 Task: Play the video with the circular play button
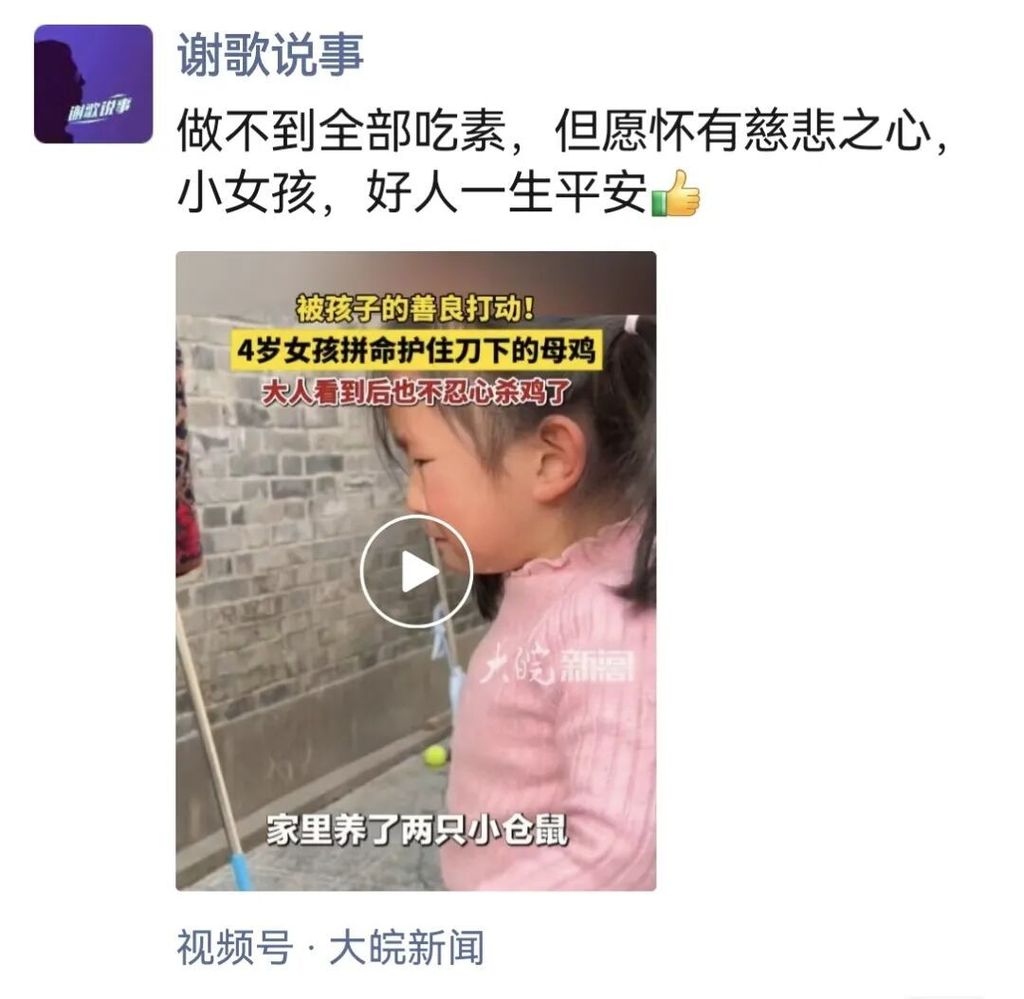click(x=416, y=571)
